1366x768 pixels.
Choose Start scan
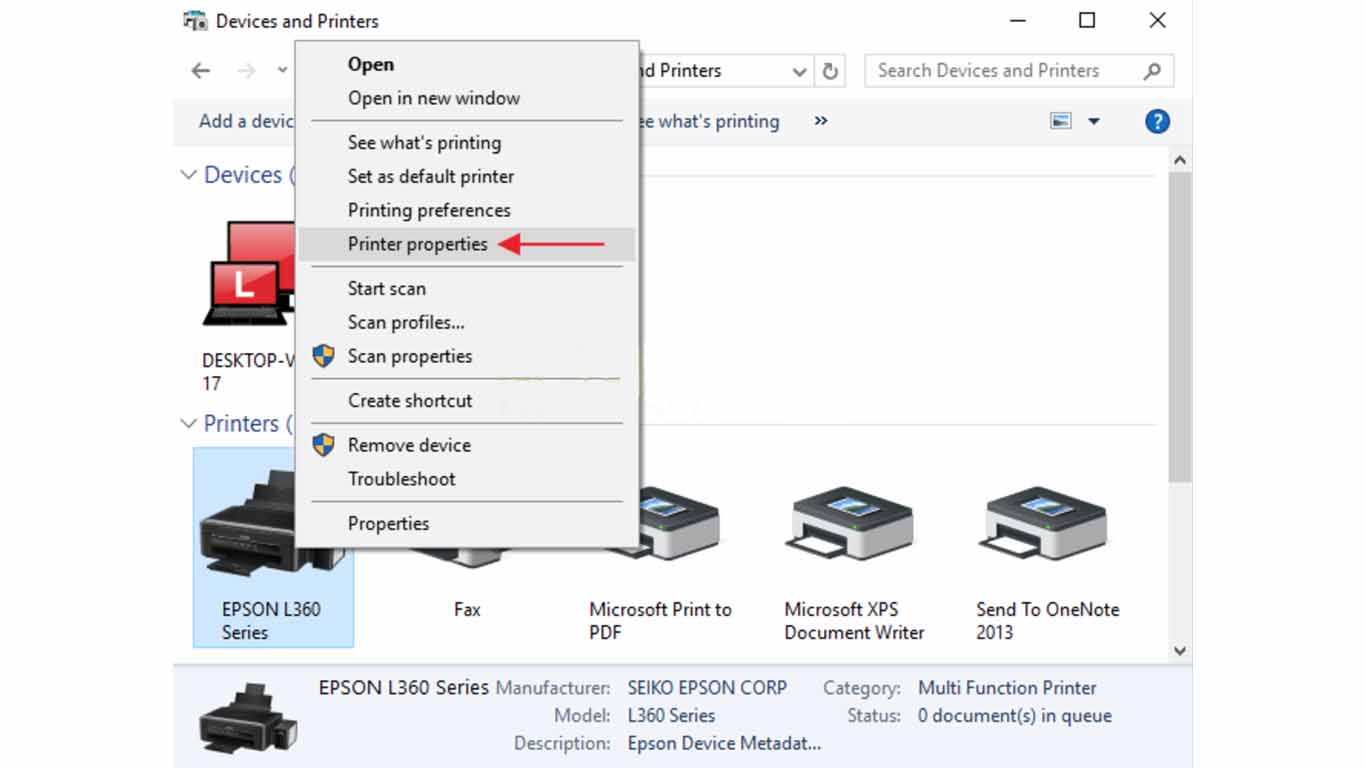tap(466, 288)
